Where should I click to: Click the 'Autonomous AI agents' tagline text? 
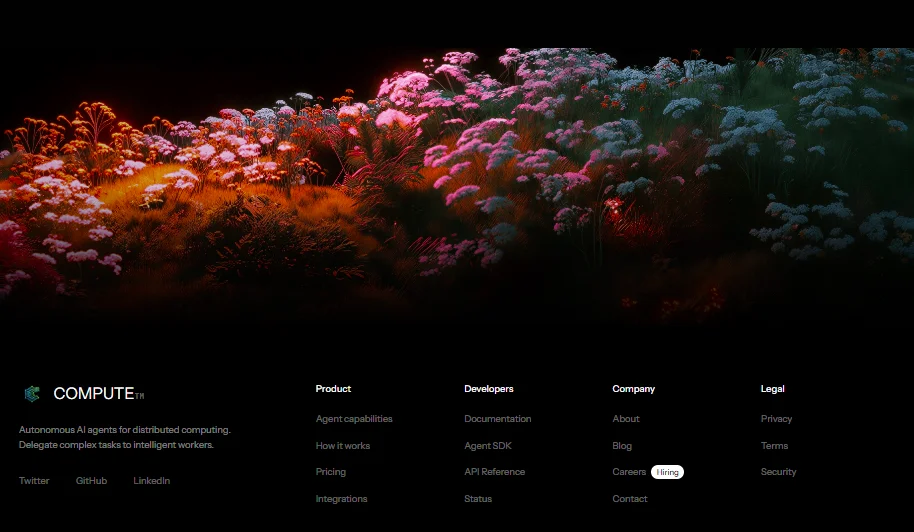tap(125, 437)
